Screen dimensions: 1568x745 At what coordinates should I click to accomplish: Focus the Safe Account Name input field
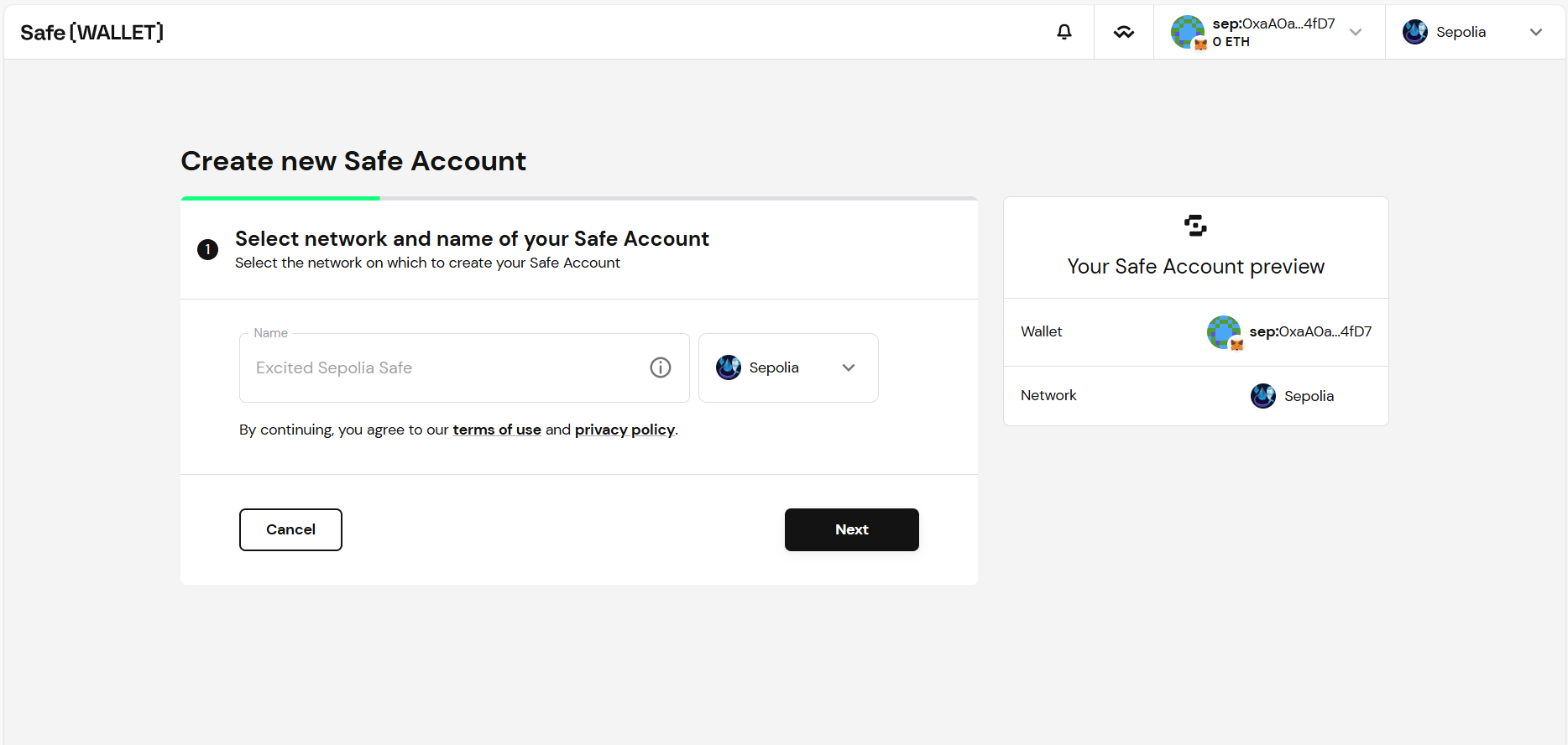[445, 367]
